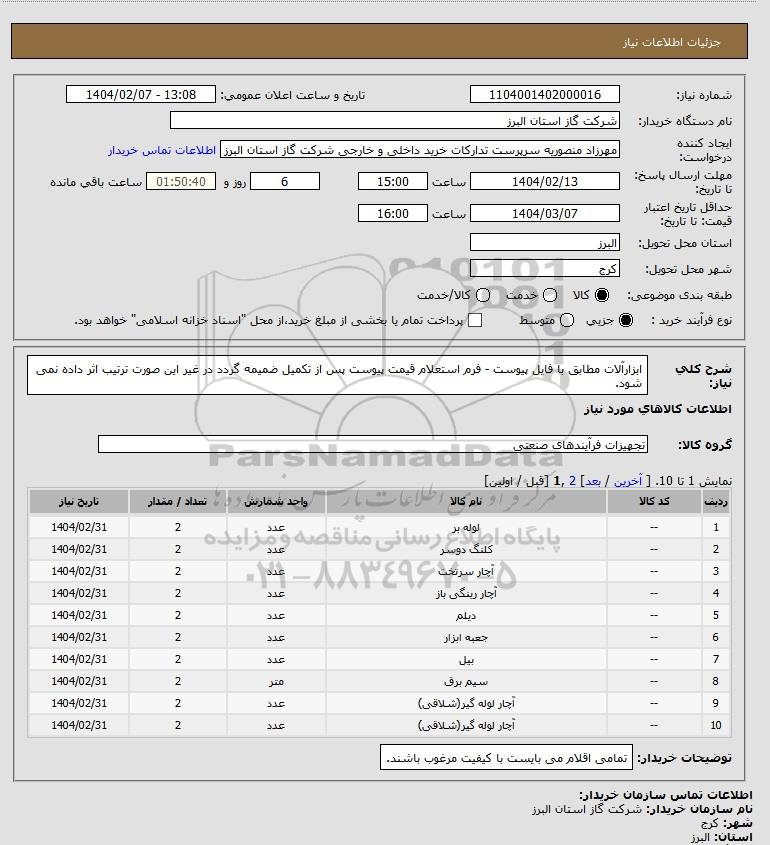770x845 pixels.
Task: Click تاریخ نیاز column header
Action: [79, 502]
